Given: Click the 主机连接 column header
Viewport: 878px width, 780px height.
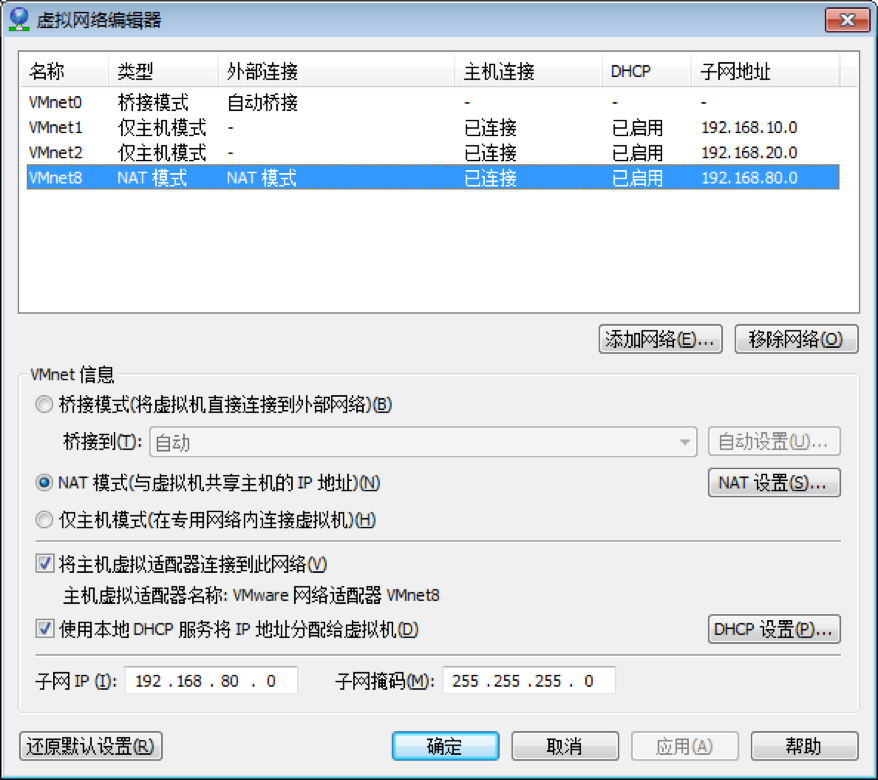Looking at the screenshot, I should coord(528,72).
